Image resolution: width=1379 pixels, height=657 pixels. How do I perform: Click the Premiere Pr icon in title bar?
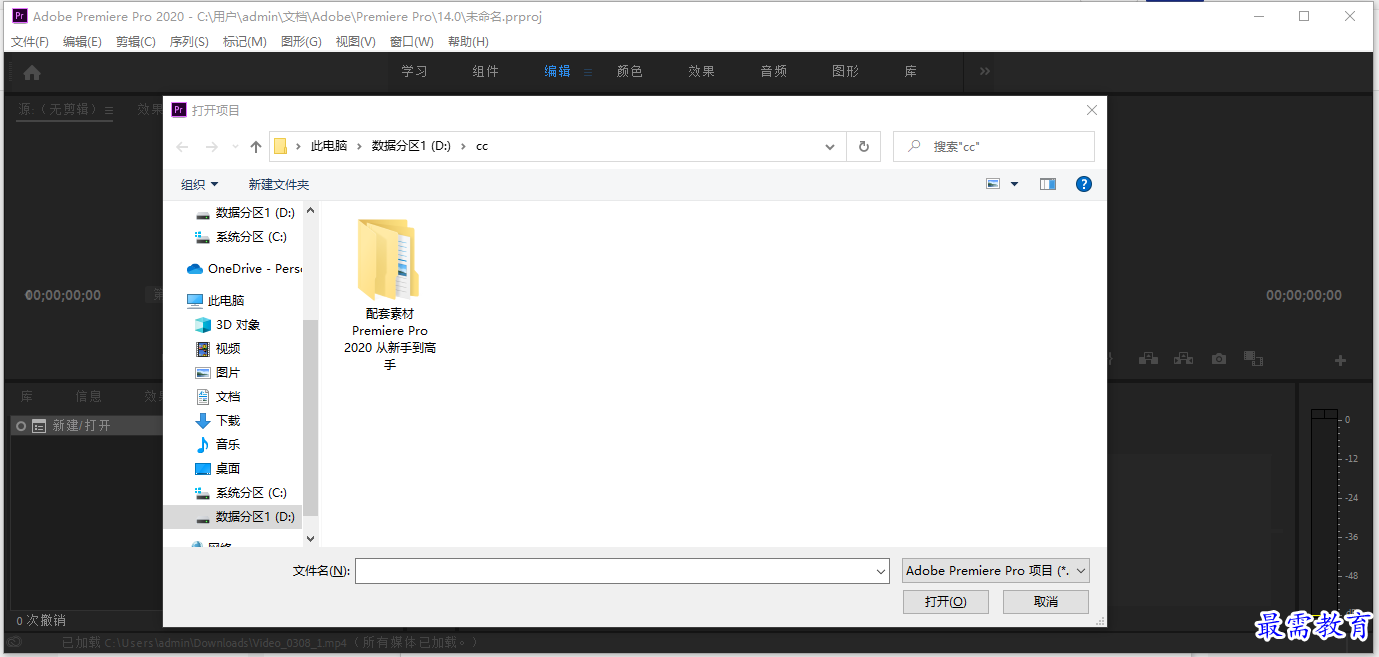19,16
